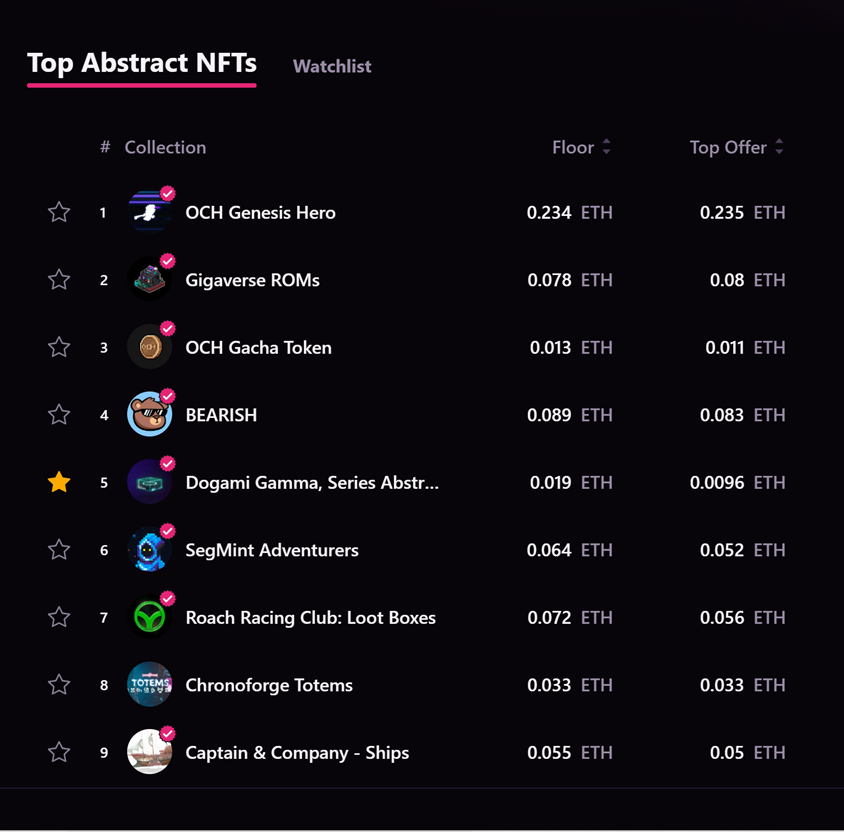The width and height of the screenshot is (844, 832).
Task: Click floor price 0.055 ETH
Action: [x=569, y=753]
